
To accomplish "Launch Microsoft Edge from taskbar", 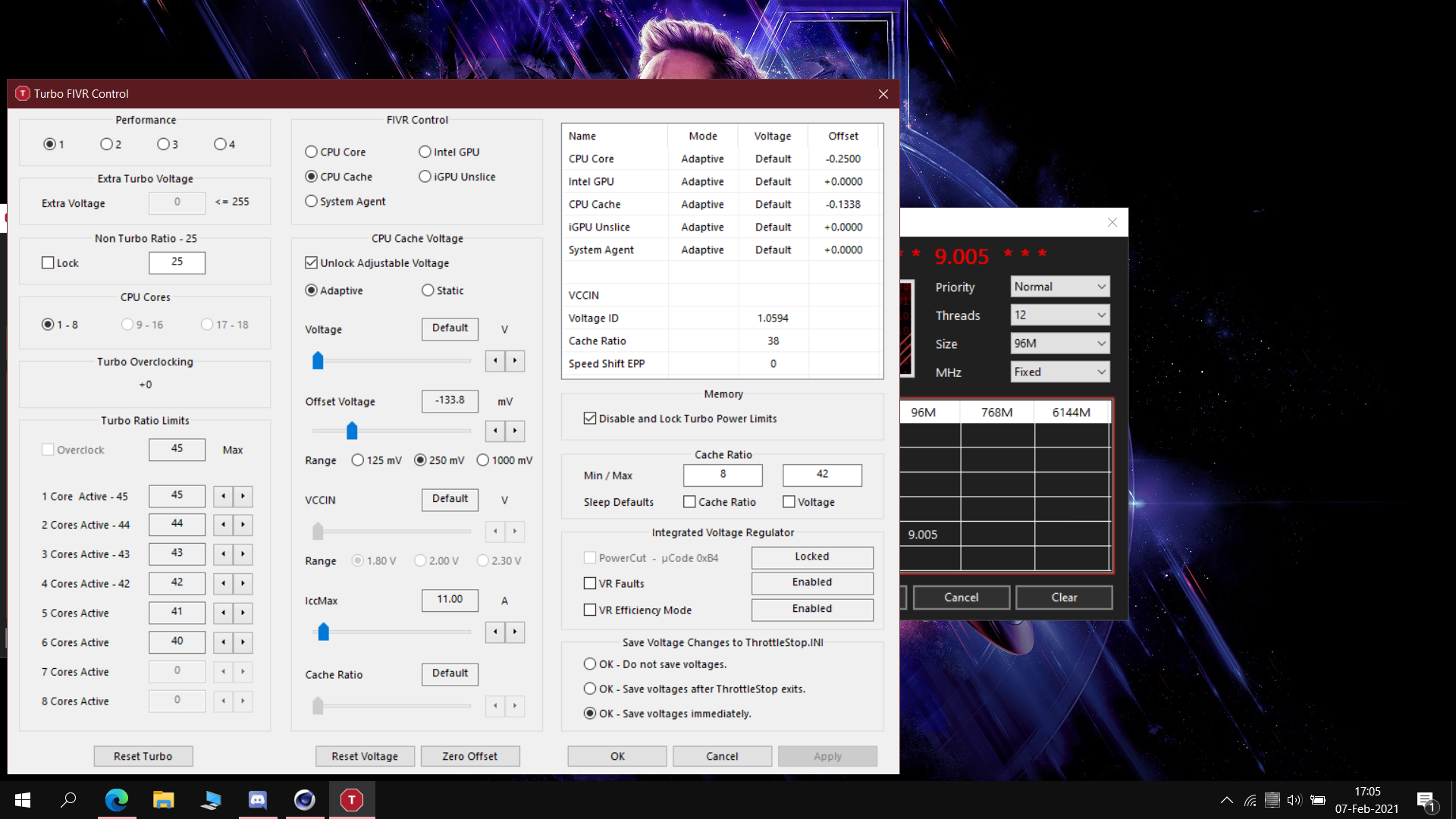I will [x=117, y=800].
